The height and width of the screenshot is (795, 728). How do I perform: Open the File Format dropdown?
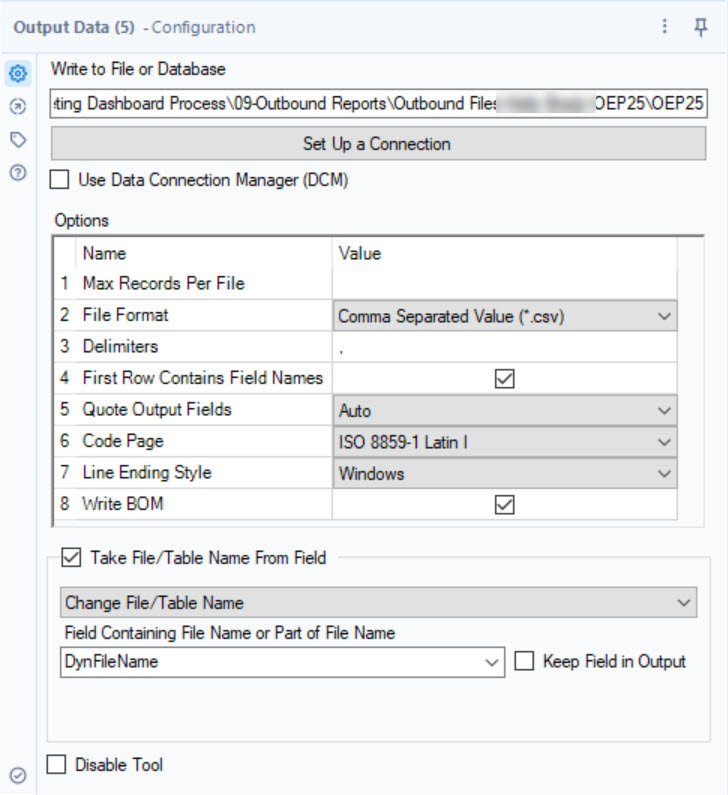point(505,316)
